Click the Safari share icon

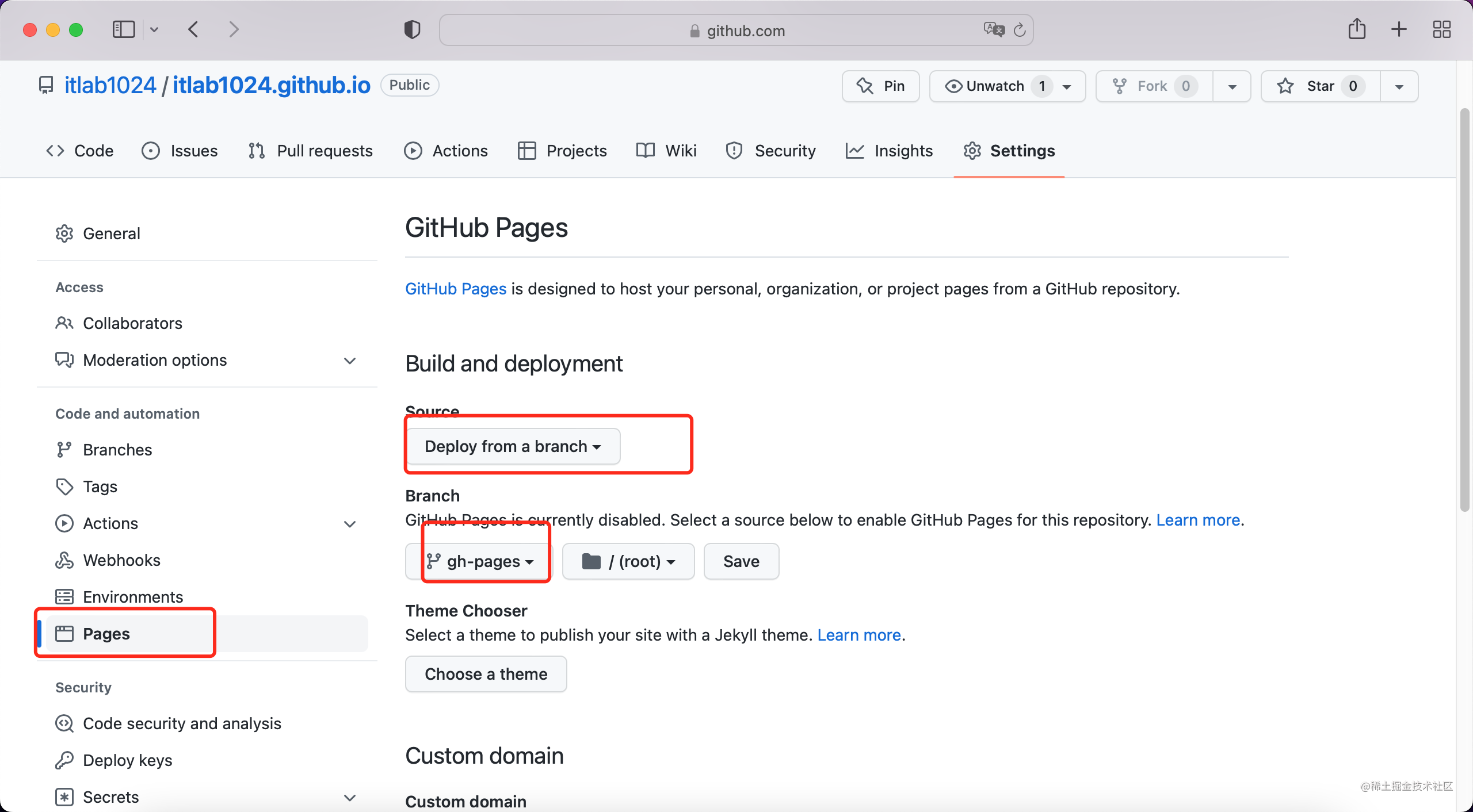coord(1356,29)
